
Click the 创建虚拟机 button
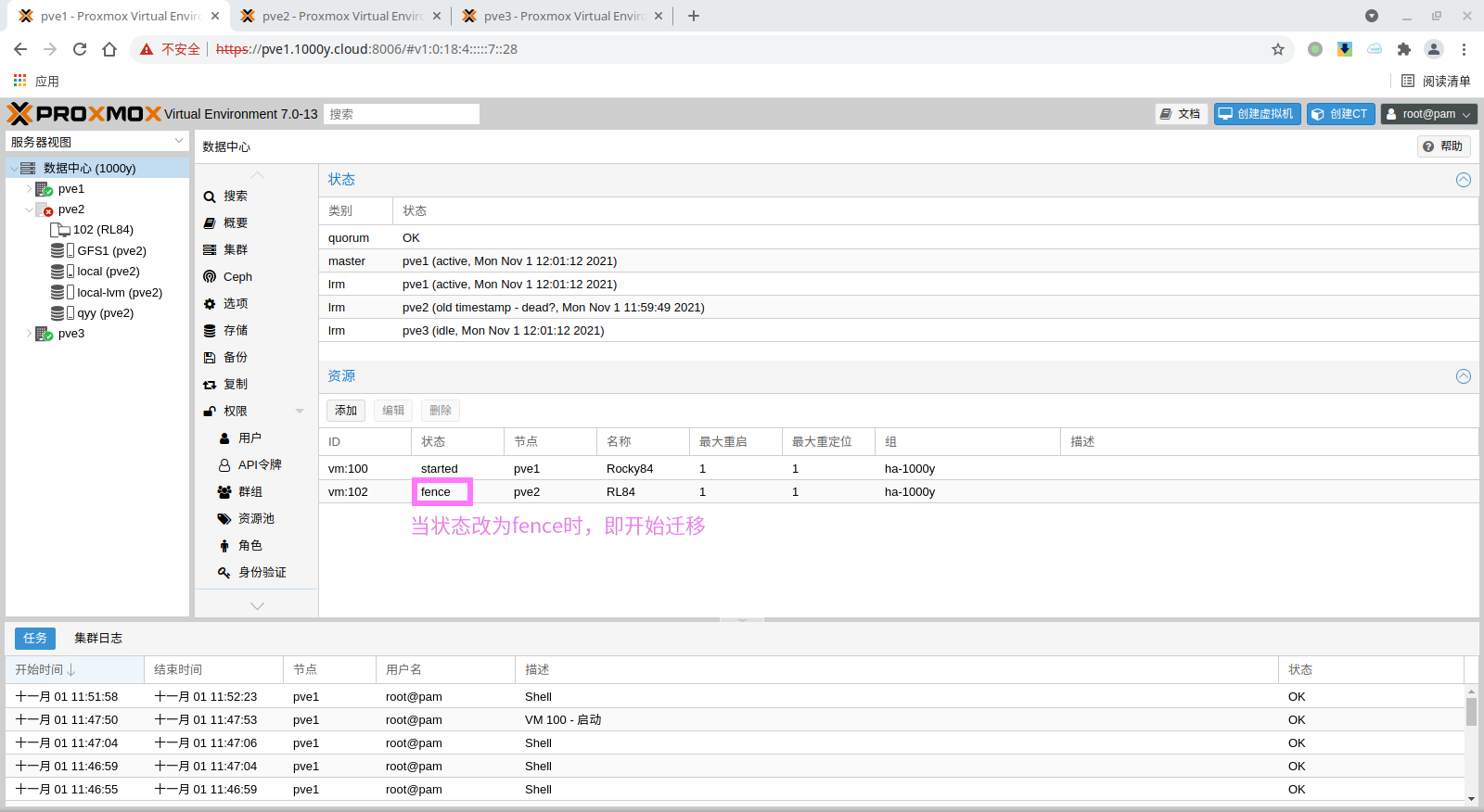1256,114
